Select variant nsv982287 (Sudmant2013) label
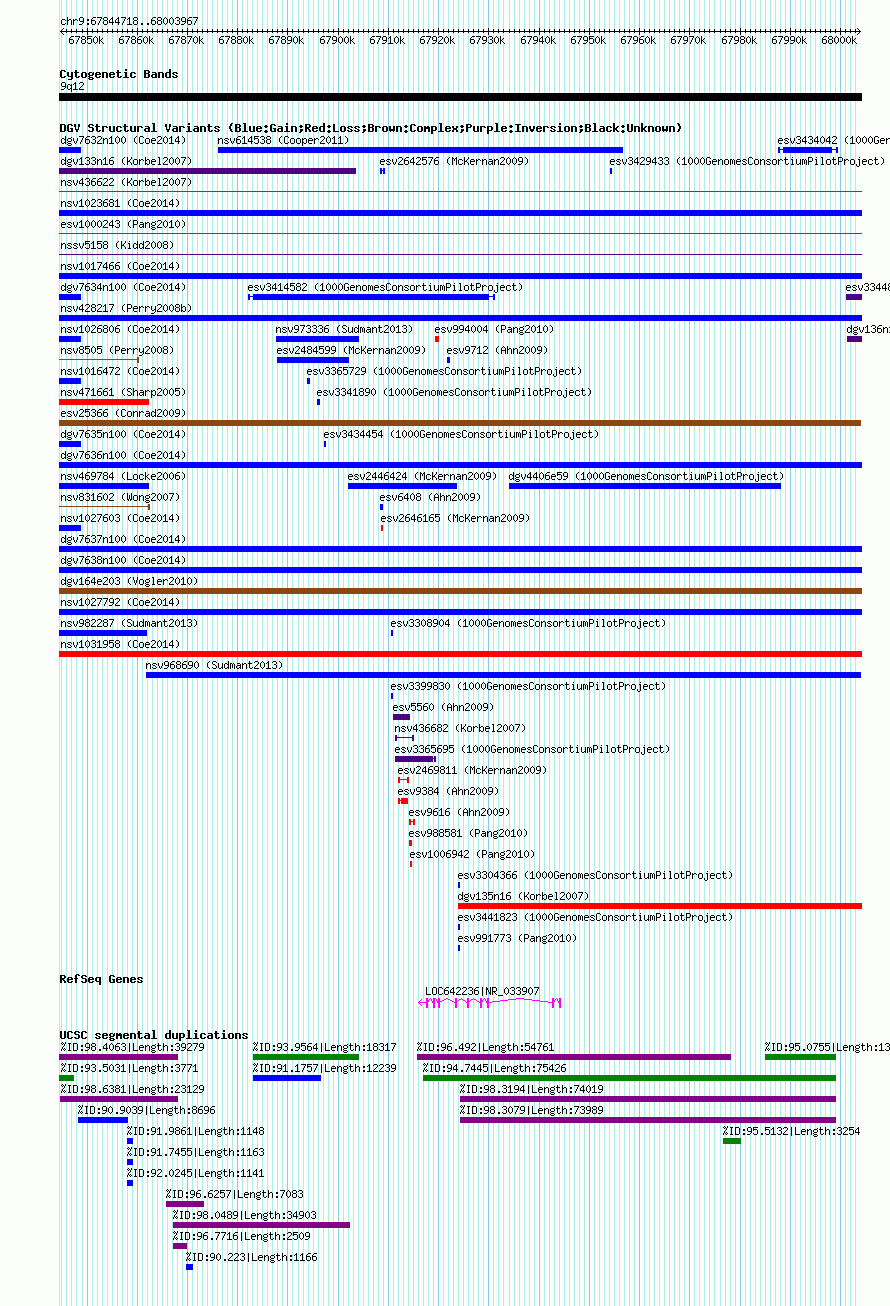890x1306 pixels. pyautogui.click(x=129, y=623)
